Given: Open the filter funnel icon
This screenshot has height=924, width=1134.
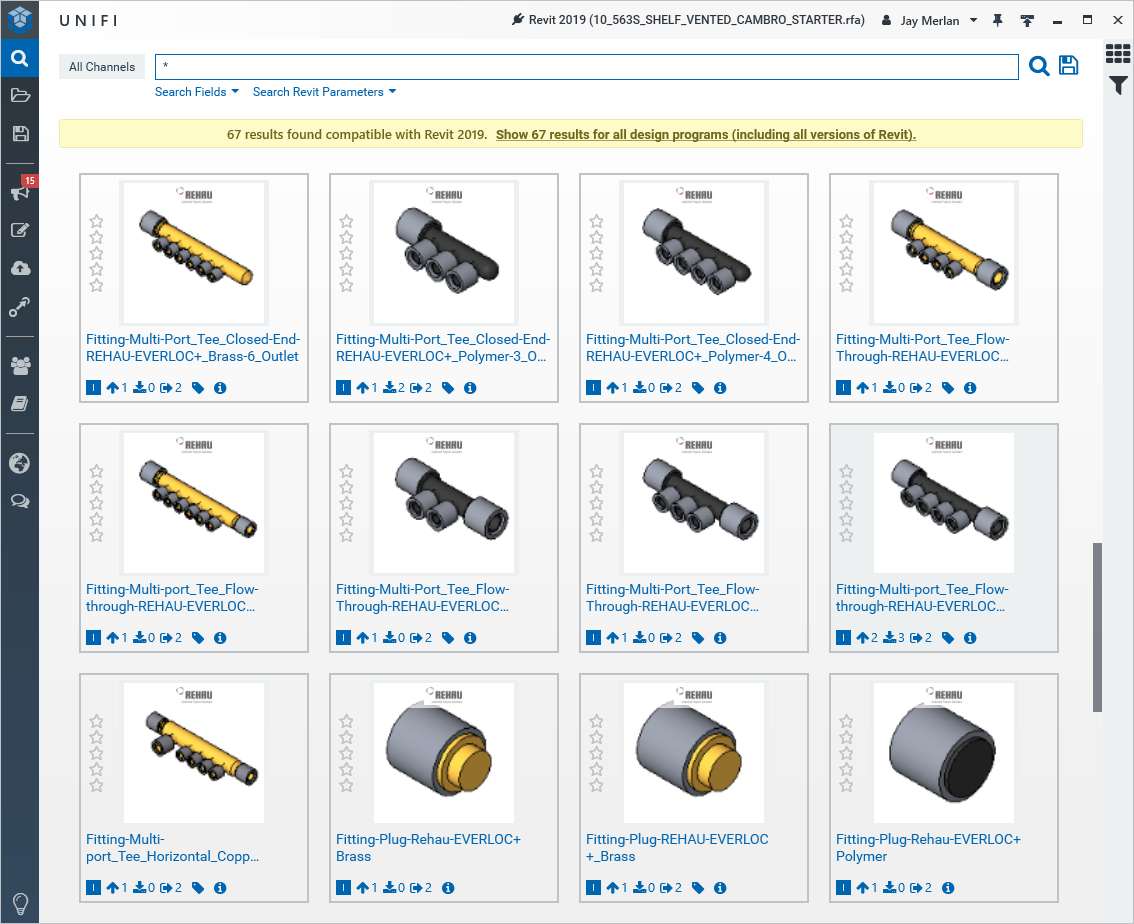Looking at the screenshot, I should (x=1118, y=85).
